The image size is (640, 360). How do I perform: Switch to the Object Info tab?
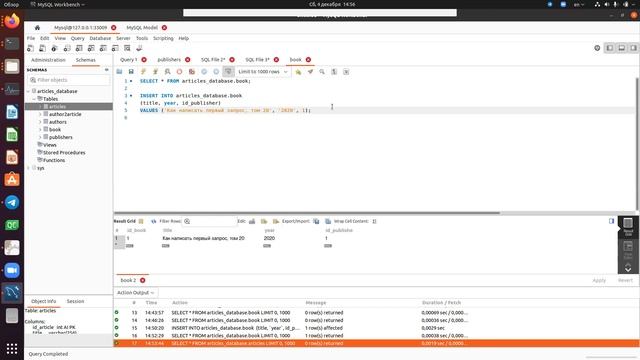43,301
